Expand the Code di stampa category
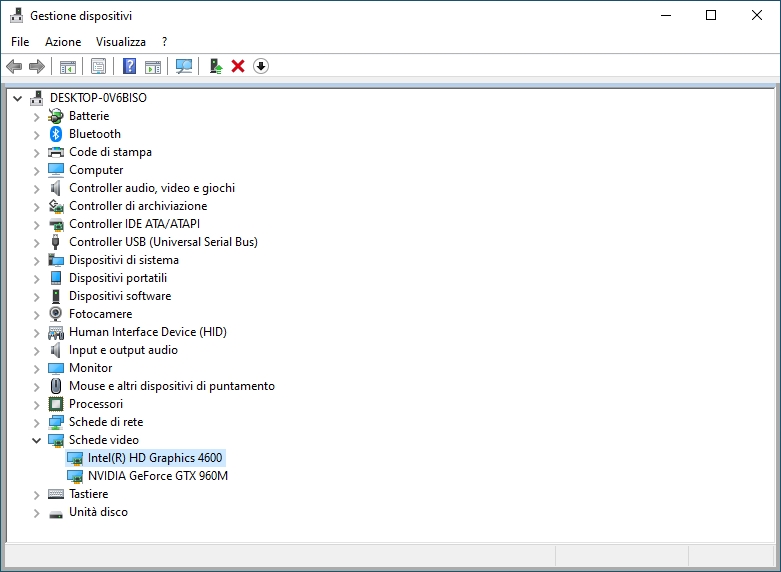Screen dimensions: 781x572 (x=36, y=152)
